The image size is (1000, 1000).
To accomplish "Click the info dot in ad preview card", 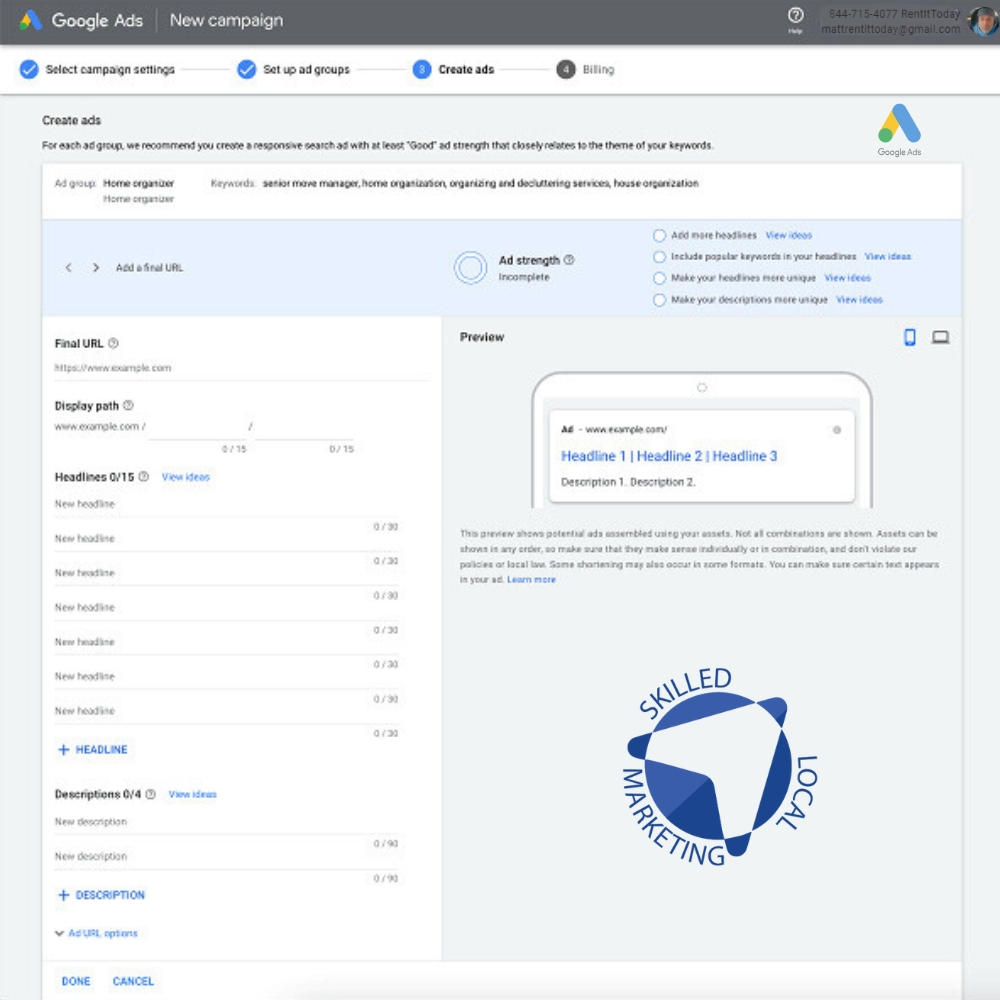I will pyautogui.click(x=837, y=430).
